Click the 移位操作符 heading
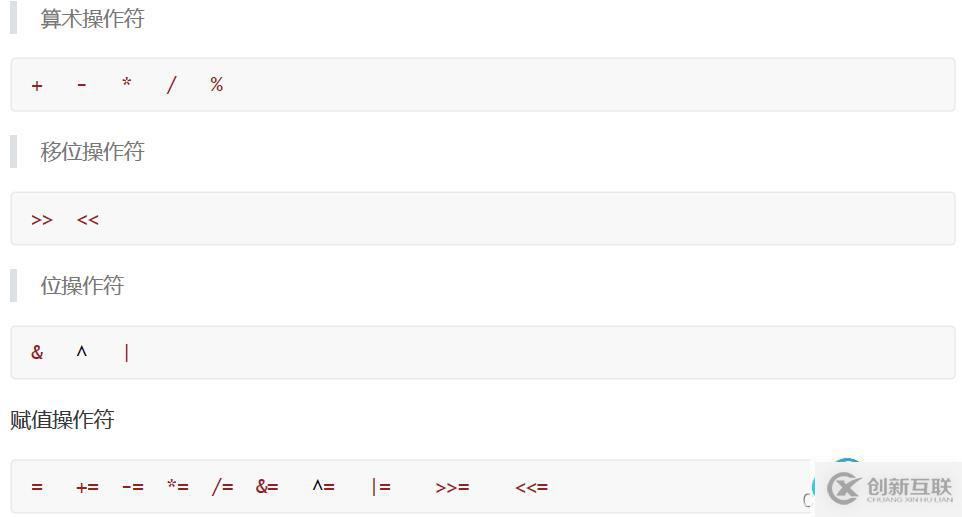The image size is (962, 517). click(x=92, y=152)
